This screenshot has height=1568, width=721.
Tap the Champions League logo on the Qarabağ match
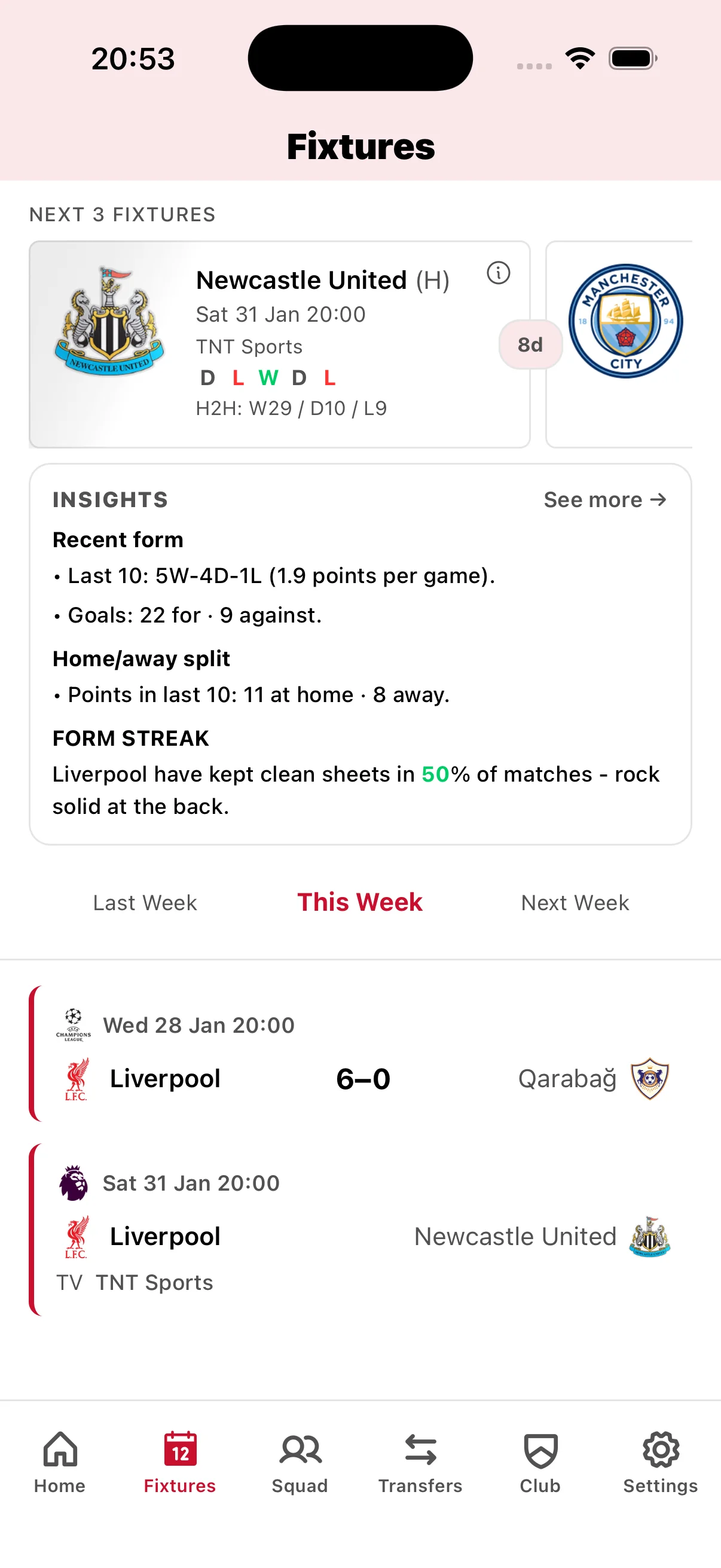[x=72, y=1026]
